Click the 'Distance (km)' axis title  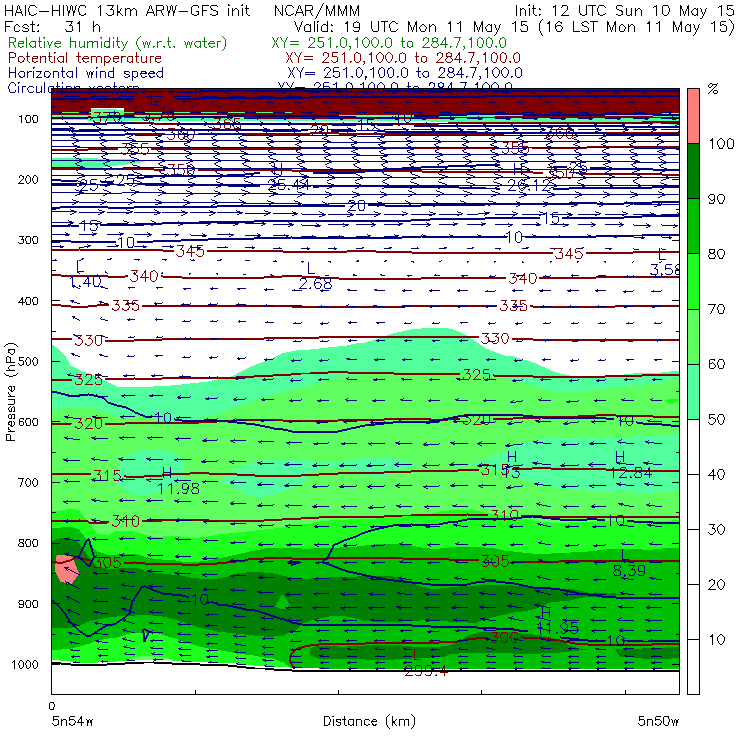[x=369, y=721]
